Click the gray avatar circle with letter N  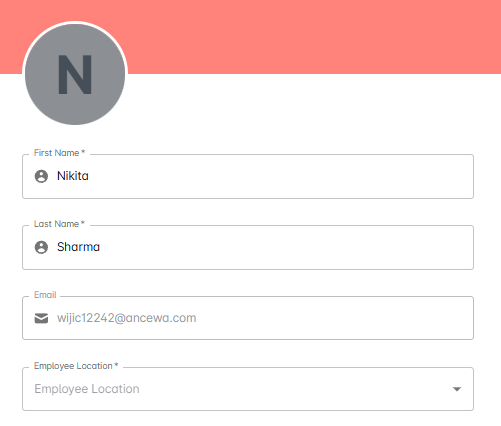click(75, 74)
